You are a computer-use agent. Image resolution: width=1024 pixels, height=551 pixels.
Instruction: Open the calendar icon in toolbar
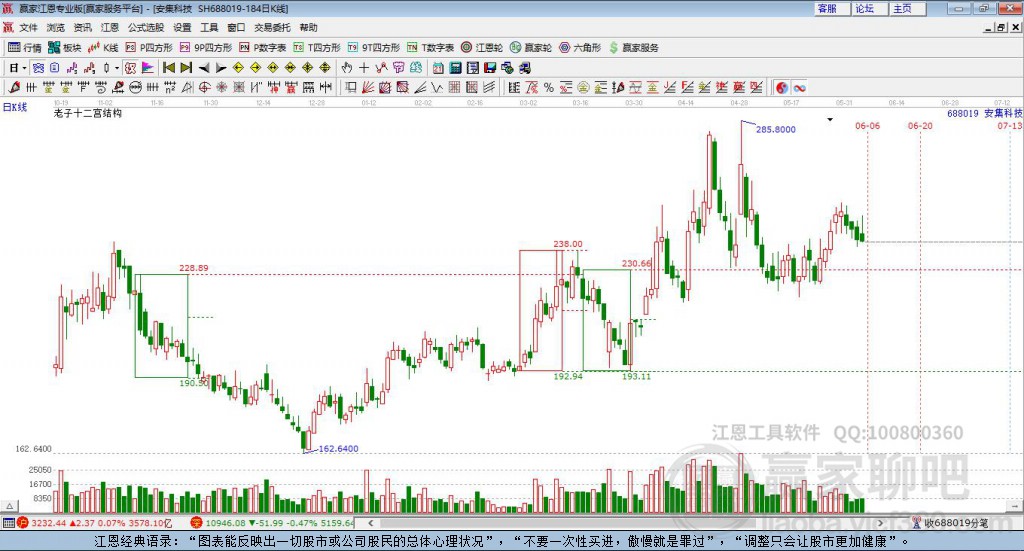tap(438, 68)
